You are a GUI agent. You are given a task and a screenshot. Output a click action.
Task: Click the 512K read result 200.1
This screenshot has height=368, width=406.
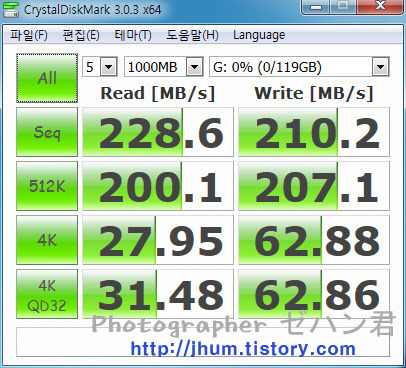tap(158, 186)
